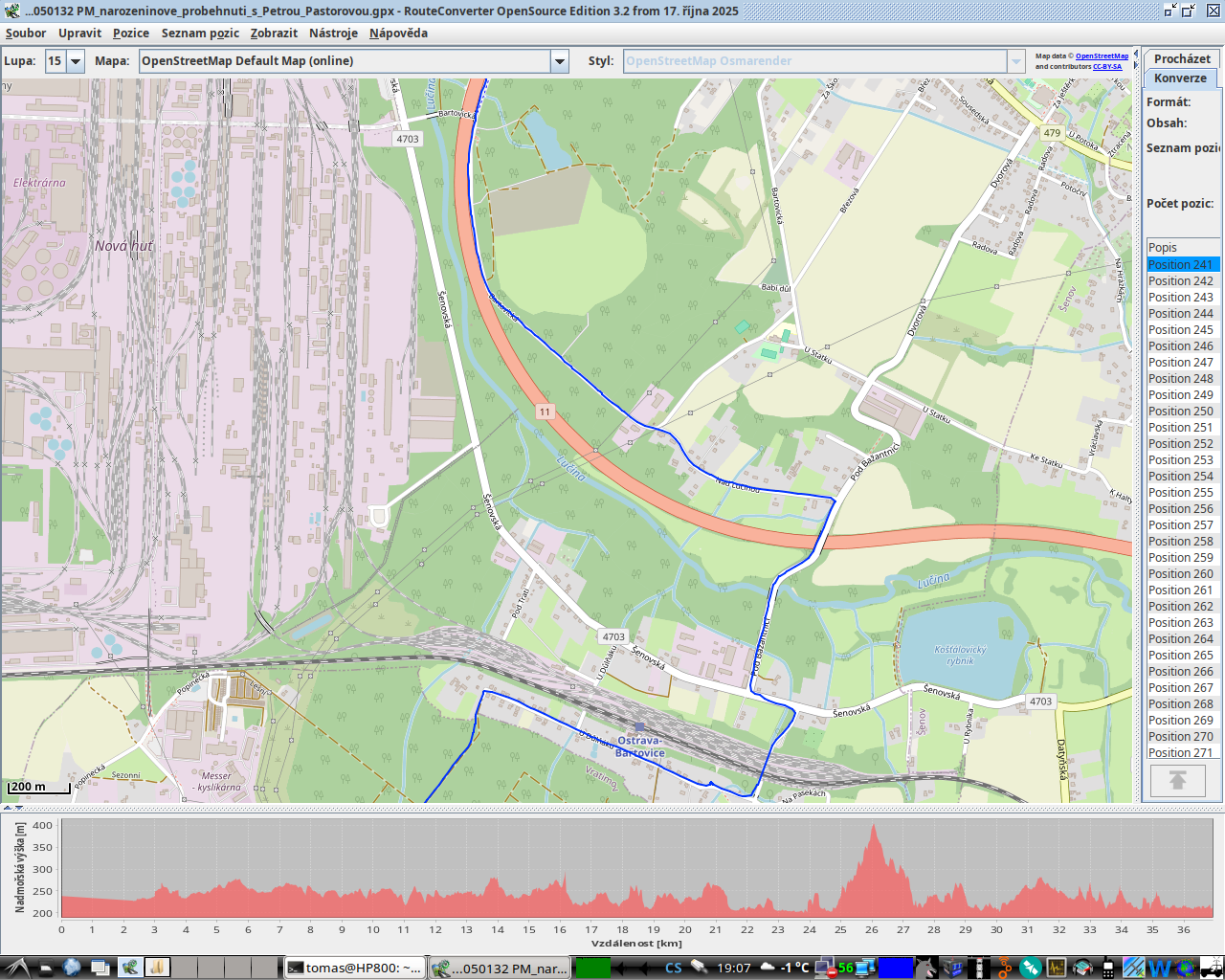Viewport: 1225px width, 980px height.
Task: Click the blue W icon in system tray
Action: pos(1159,968)
